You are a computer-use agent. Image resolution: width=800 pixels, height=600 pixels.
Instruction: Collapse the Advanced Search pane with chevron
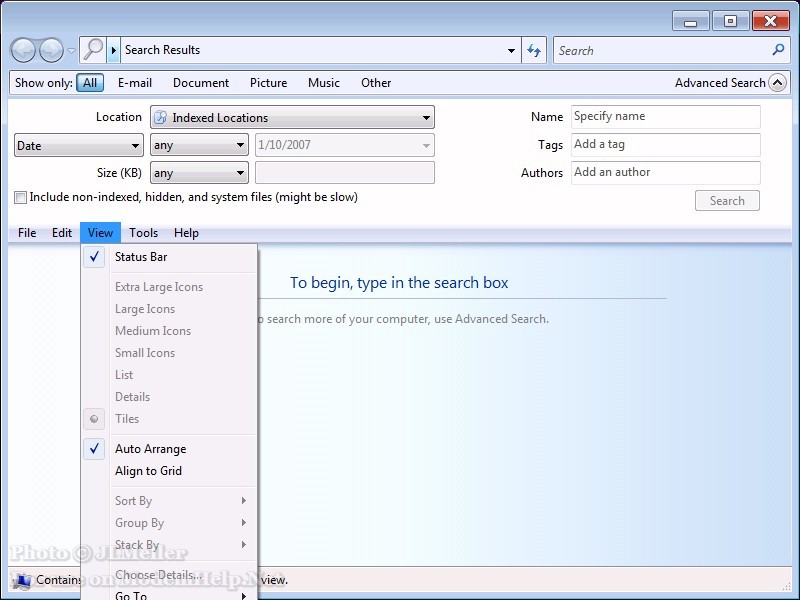[777, 83]
